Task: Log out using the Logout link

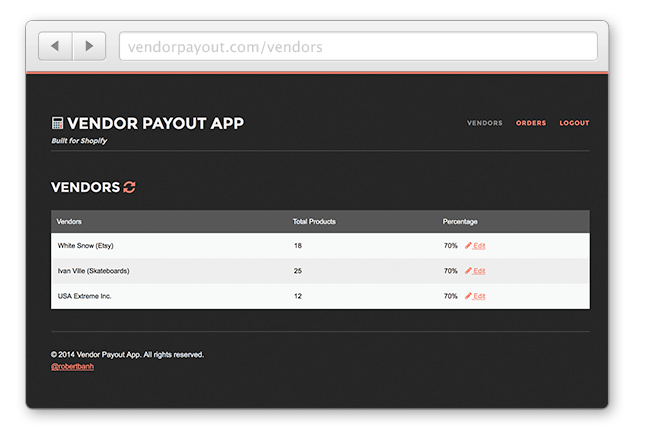Action: pos(574,123)
